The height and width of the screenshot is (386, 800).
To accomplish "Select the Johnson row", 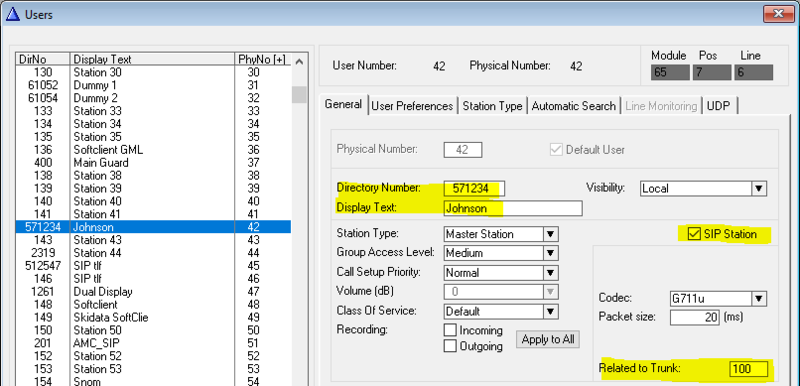I will 153,227.
